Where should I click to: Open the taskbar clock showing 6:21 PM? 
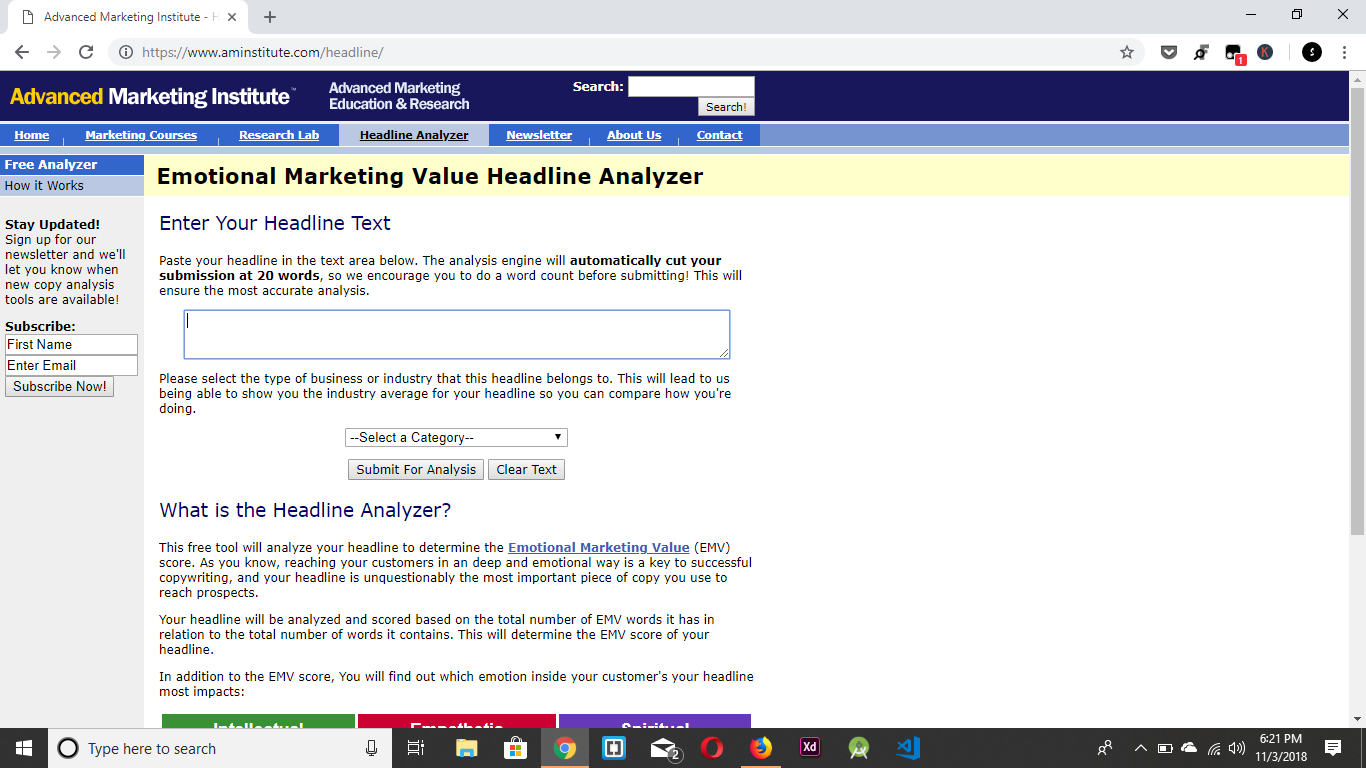click(x=1280, y=748)
